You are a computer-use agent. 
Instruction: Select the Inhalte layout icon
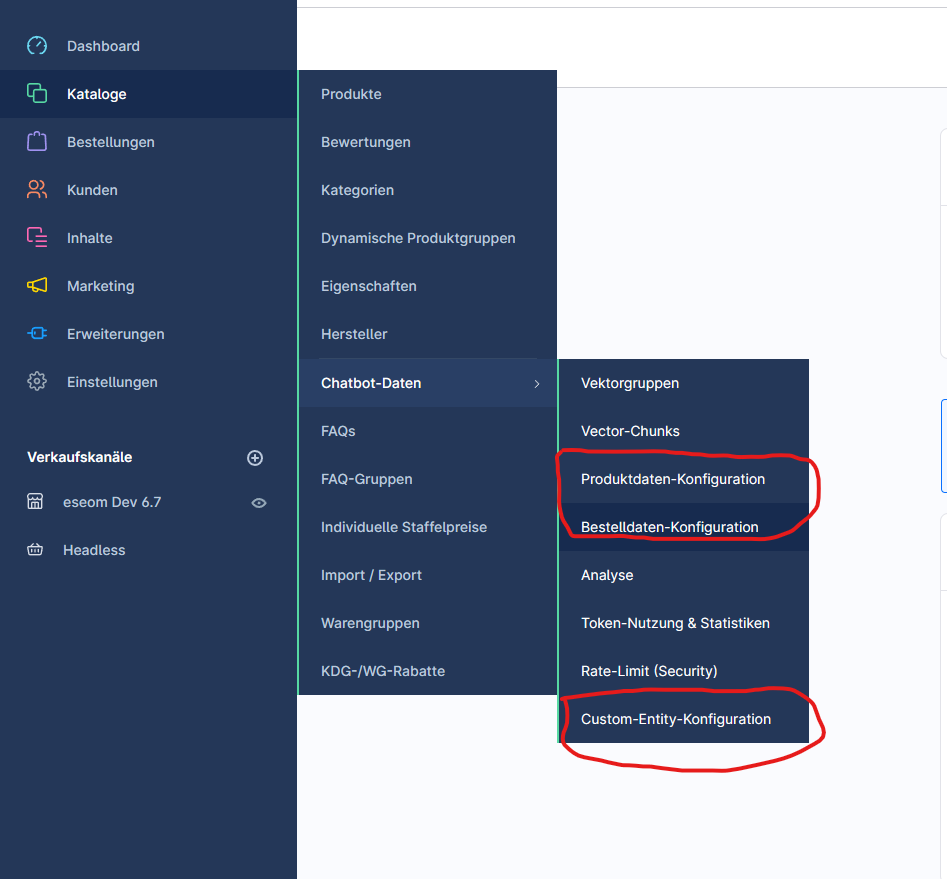tap(37, 238)
